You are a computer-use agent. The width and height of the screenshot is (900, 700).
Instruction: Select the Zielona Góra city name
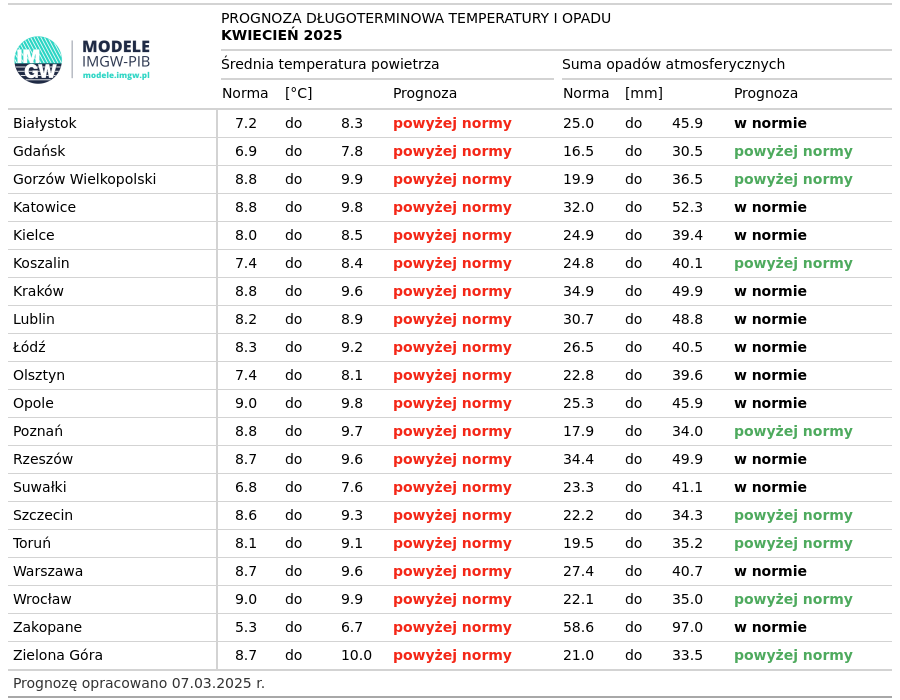tap(58, 655)
